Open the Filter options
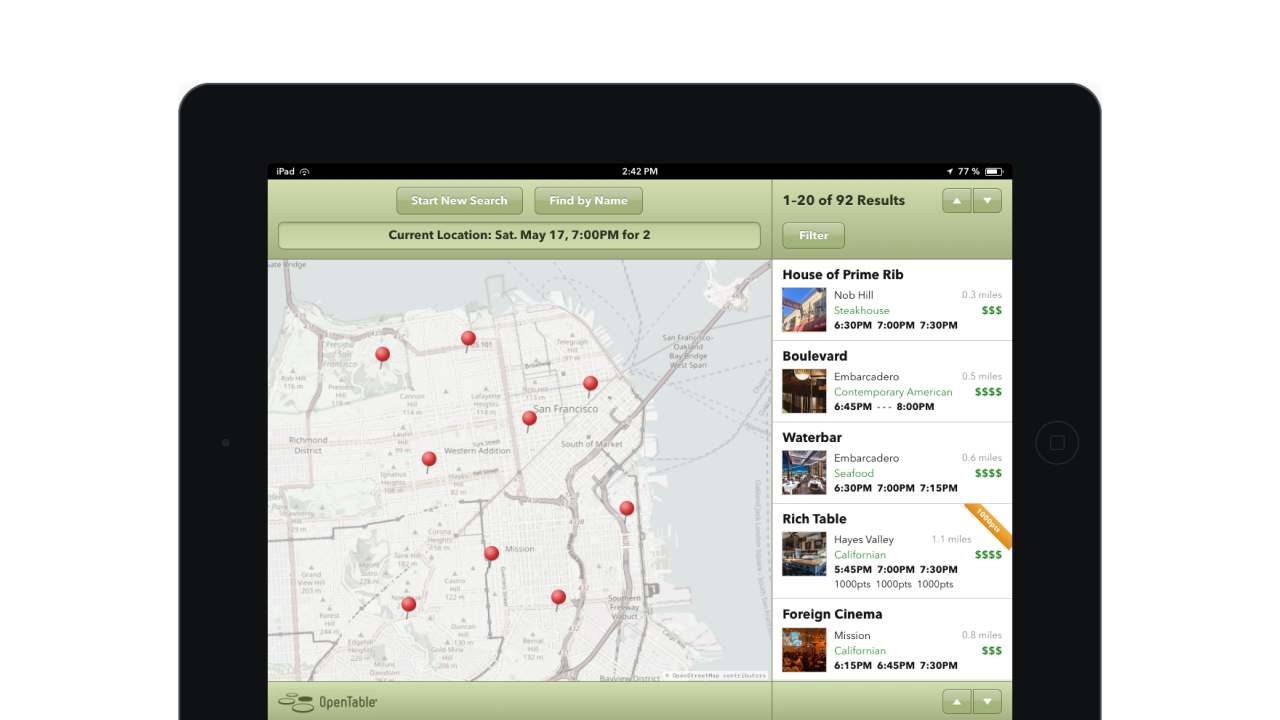The height and width of the screenshot is (720, 1280). [x=813, y=236]
